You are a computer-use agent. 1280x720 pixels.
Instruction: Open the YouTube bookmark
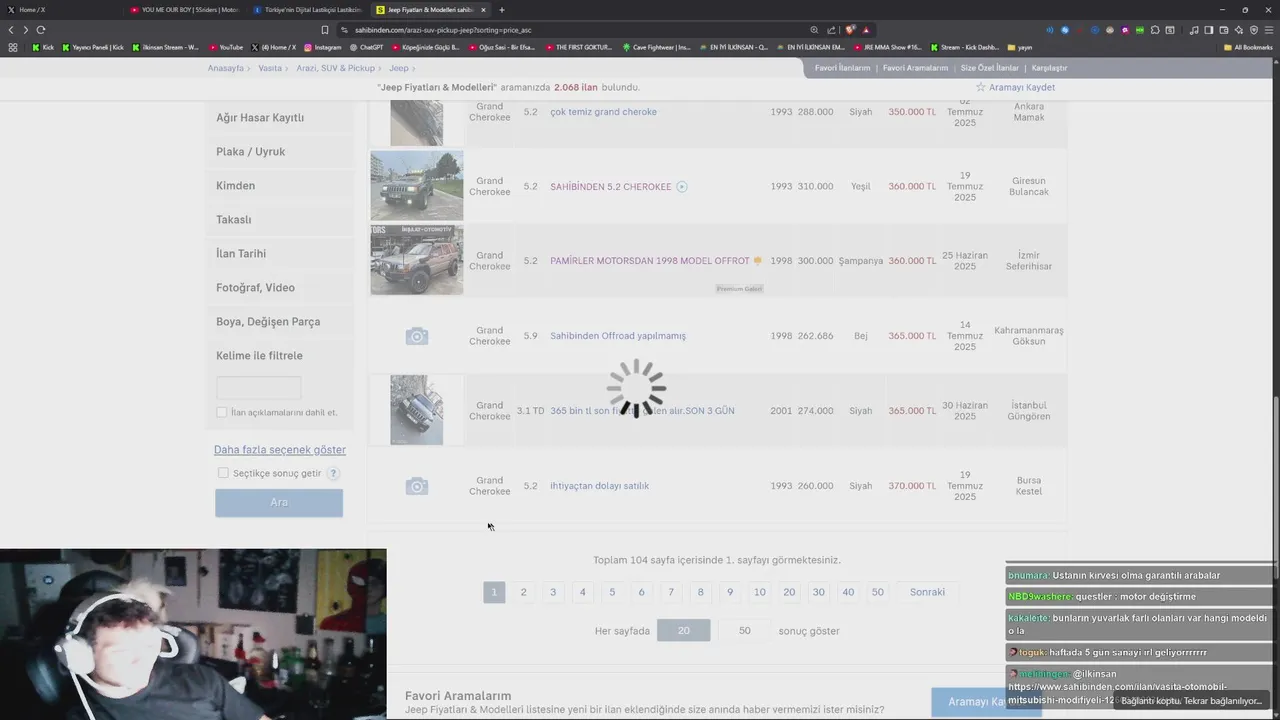[x=225, y=47]
